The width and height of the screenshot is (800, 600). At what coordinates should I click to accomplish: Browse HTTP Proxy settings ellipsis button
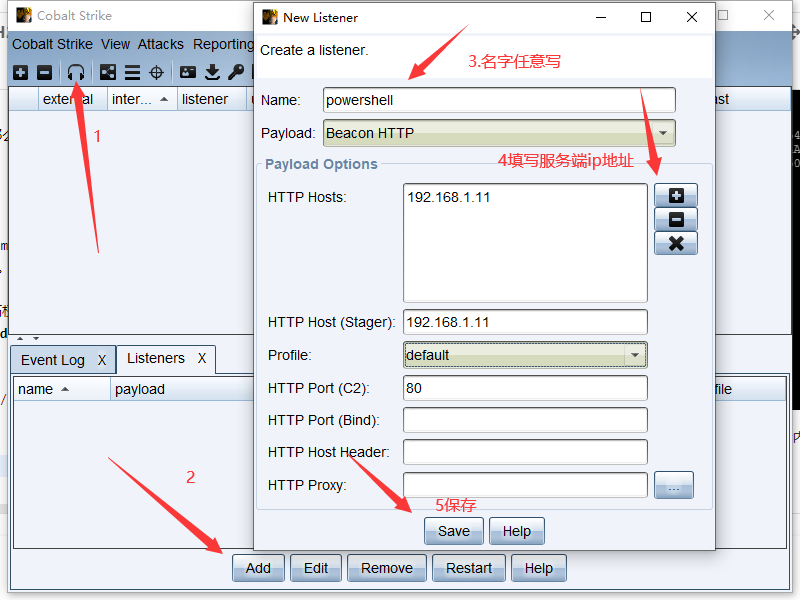673,485
